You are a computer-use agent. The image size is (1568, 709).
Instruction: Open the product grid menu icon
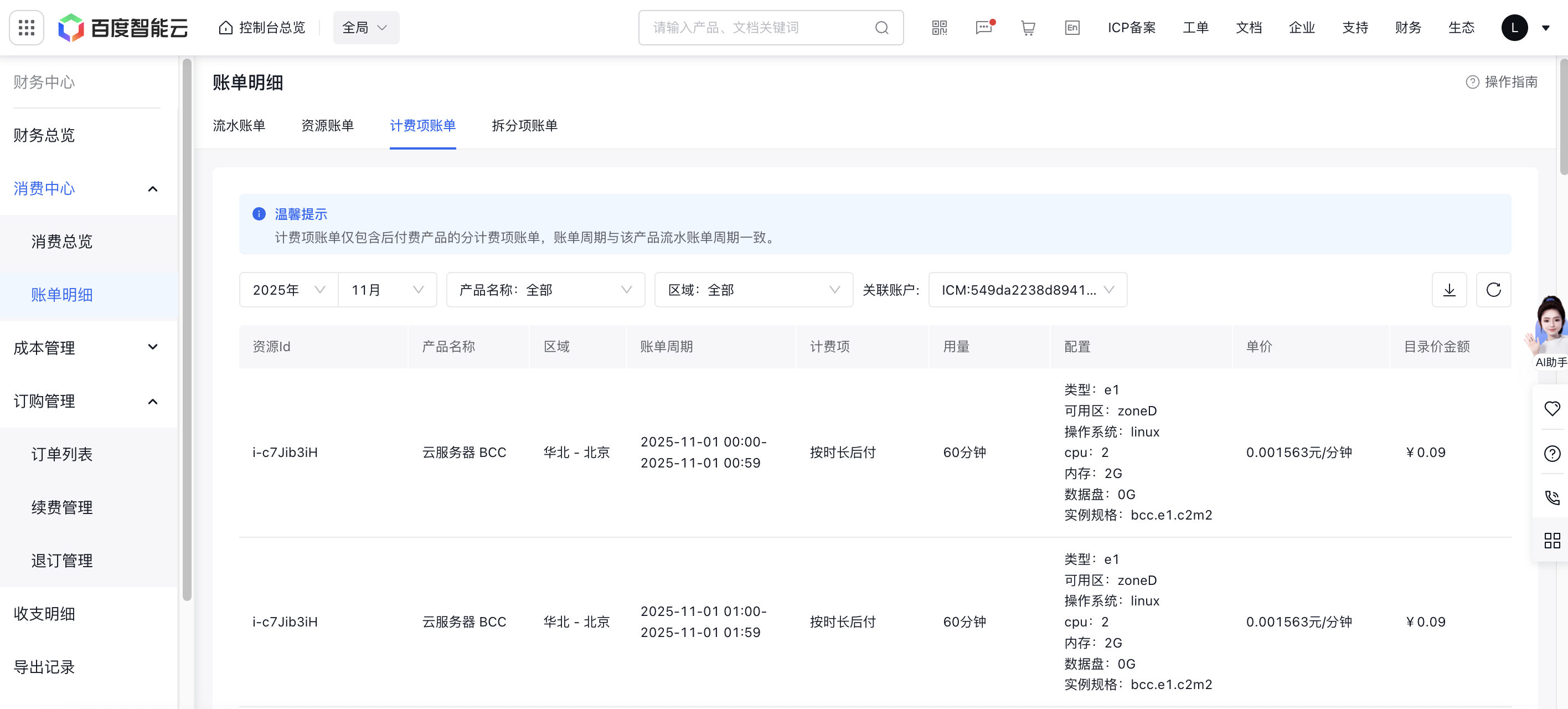[x=27, y=27]
